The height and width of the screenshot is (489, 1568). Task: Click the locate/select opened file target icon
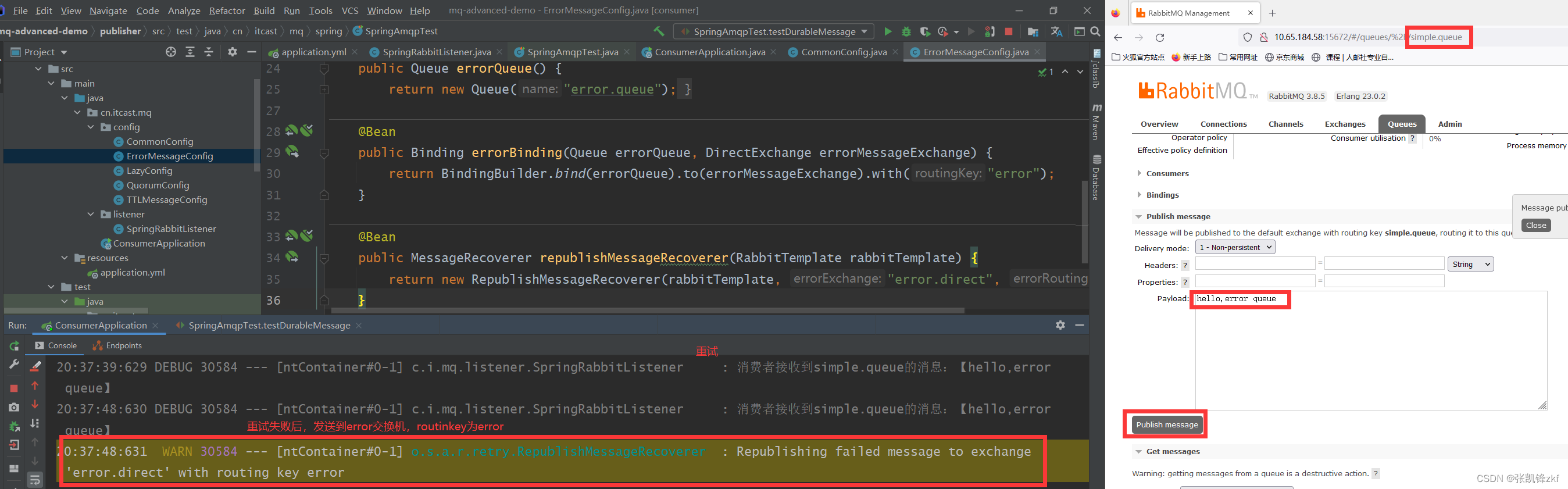point(171,52)
